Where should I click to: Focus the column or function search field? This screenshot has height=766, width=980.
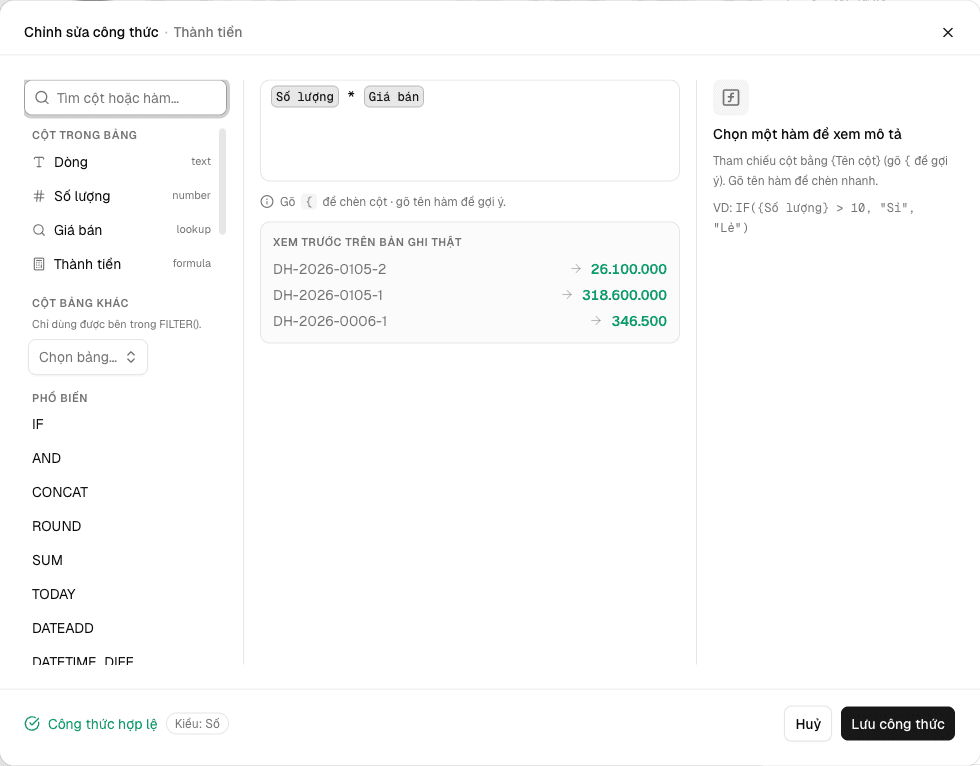[x=126, y=98]
